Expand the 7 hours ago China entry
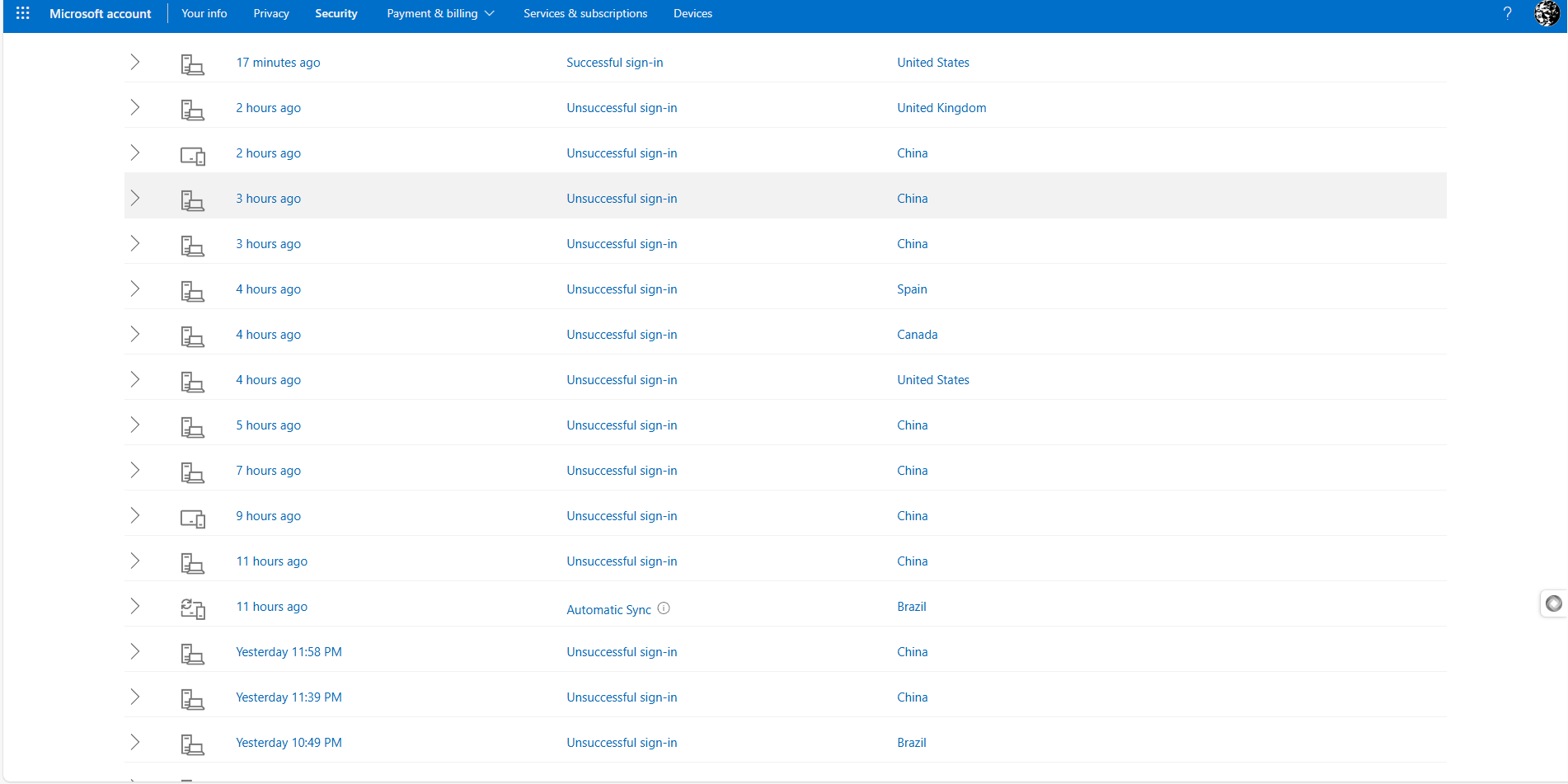The width and height of the screenshot is (1568, 784). pos(135,470)
